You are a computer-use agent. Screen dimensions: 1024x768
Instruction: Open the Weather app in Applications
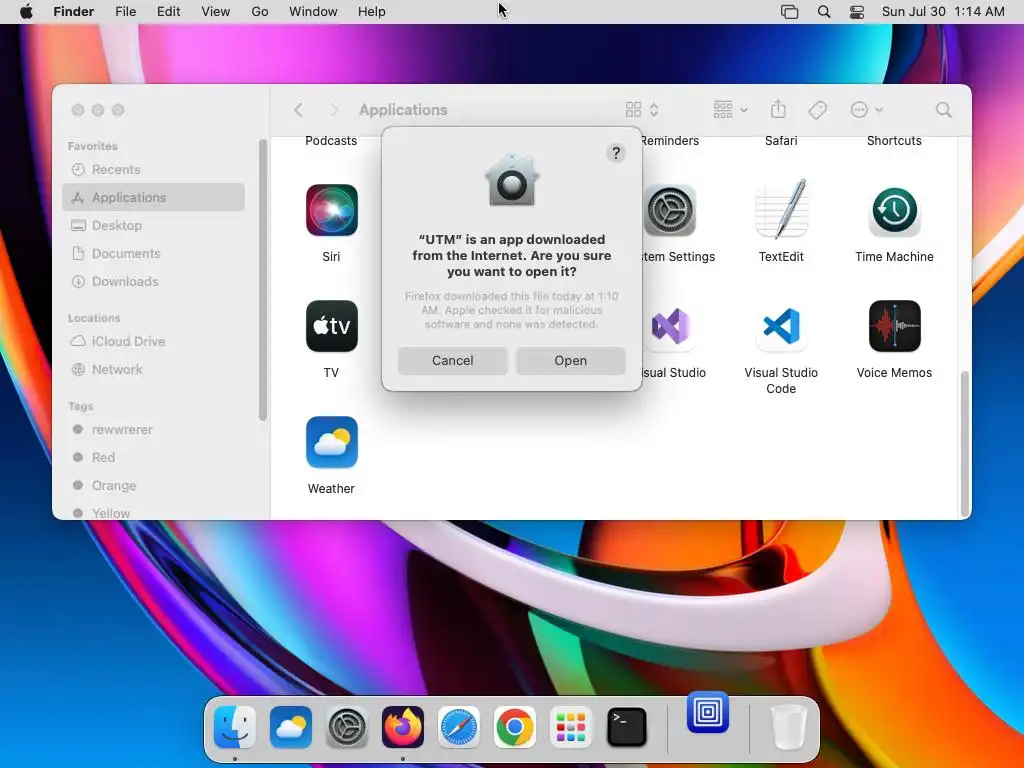[x=331, y=442]
